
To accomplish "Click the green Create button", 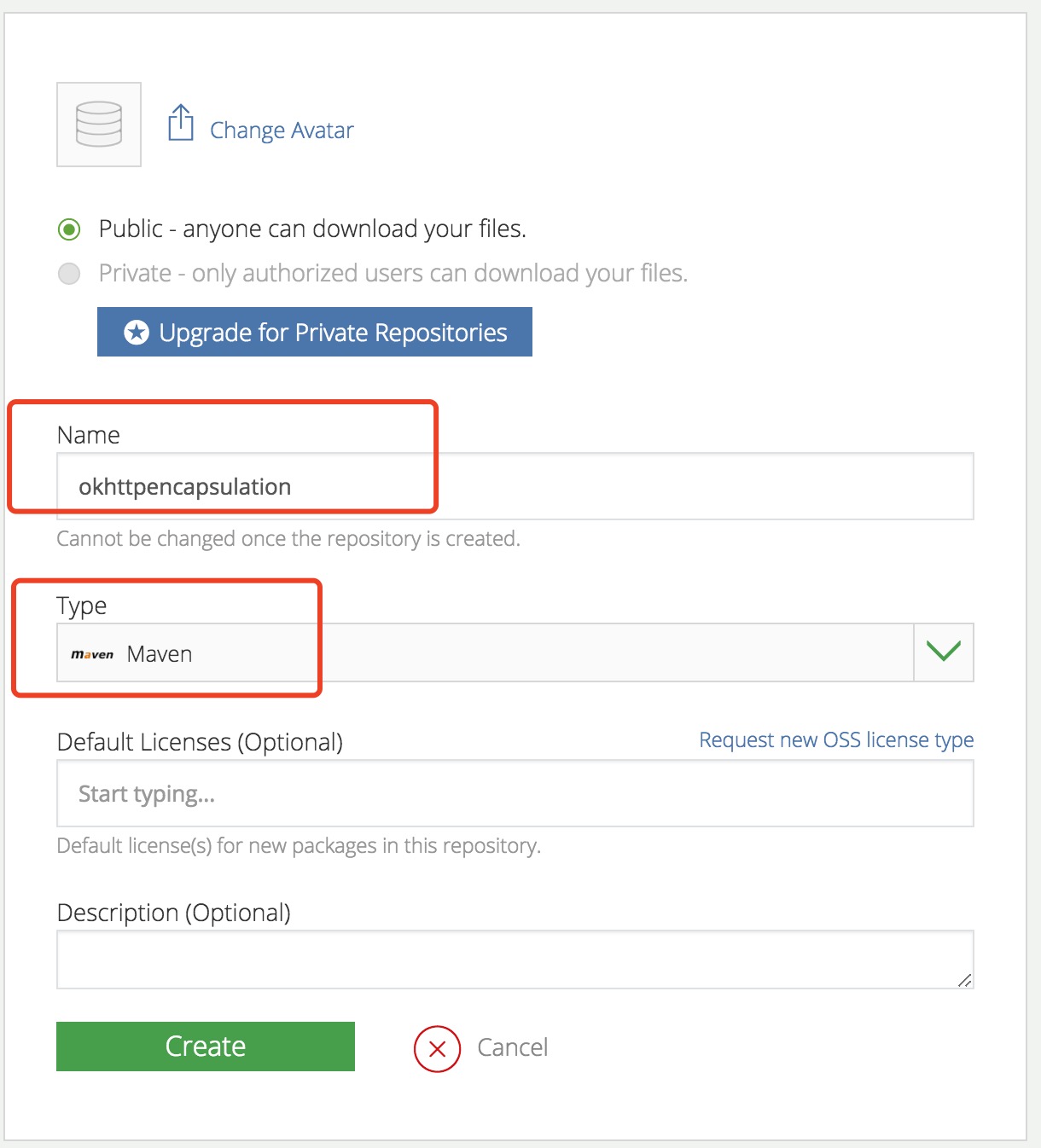I will pos(206,1047).
